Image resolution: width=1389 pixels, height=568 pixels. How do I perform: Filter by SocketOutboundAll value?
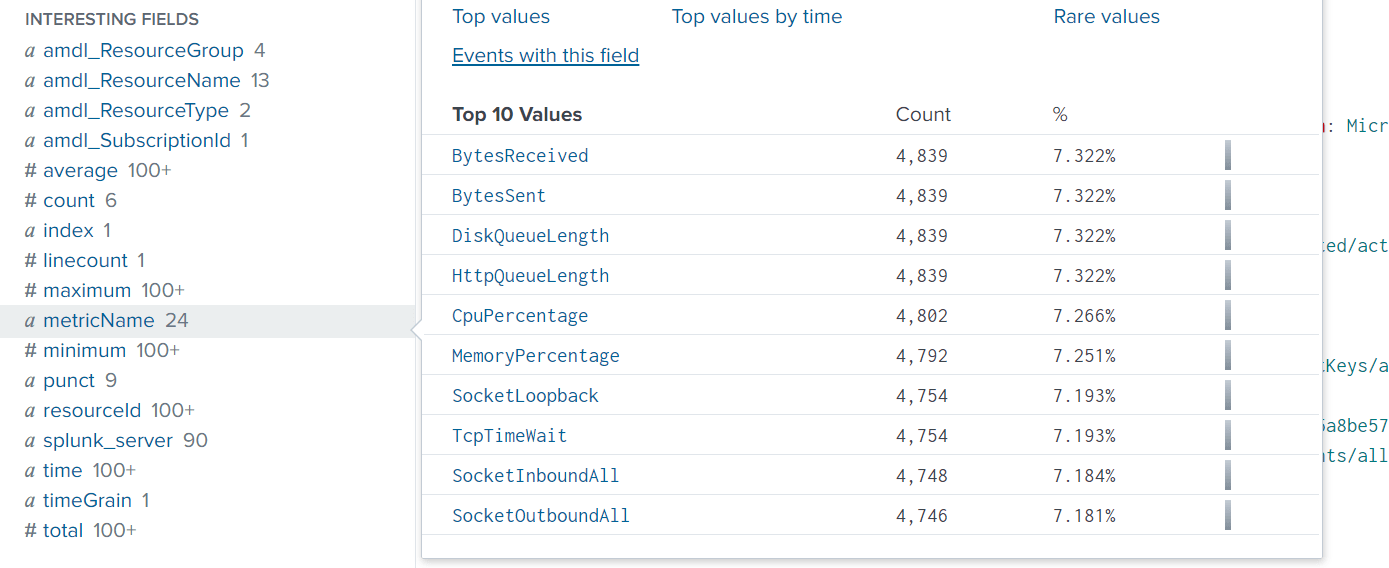541,516
